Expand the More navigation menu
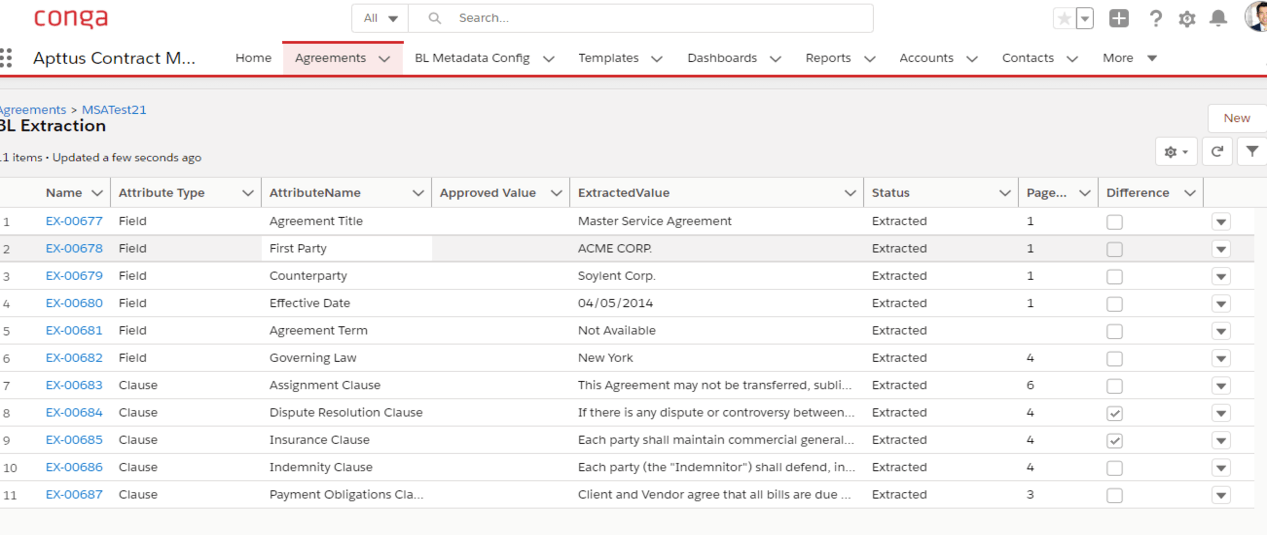The image size is (1267, 535). [1129, 58]
